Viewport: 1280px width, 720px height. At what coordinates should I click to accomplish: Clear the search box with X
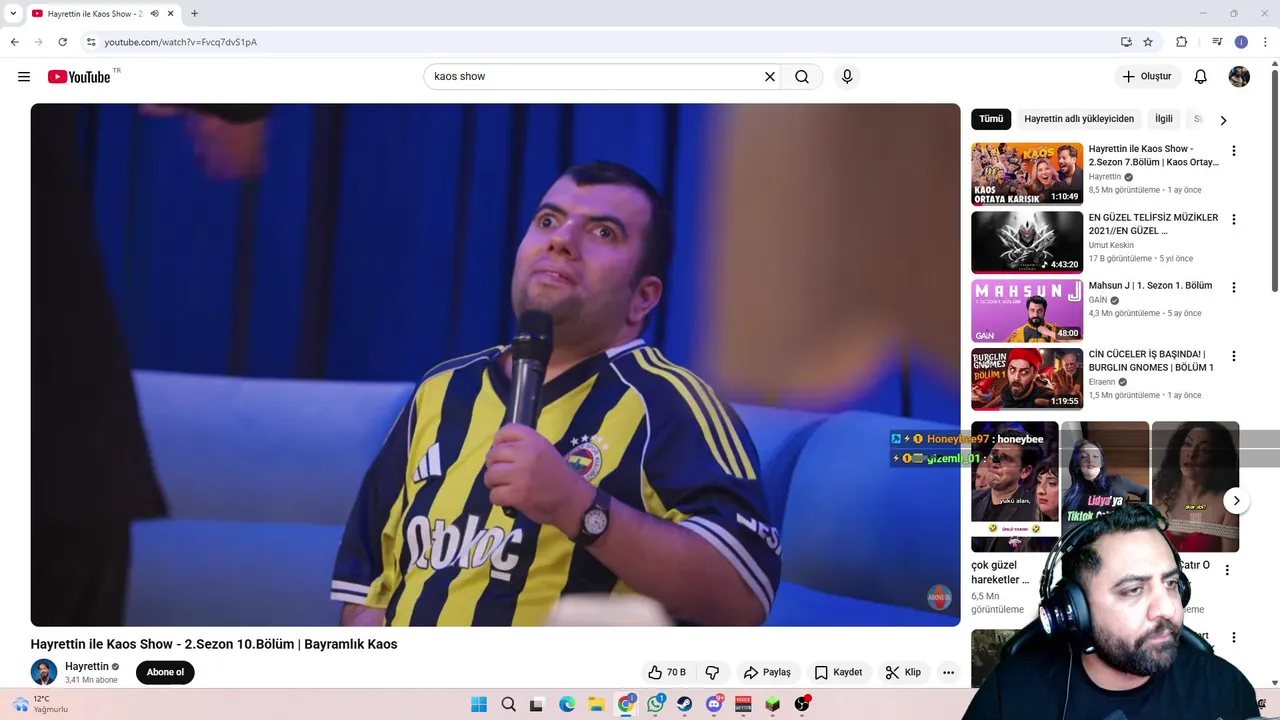pos(770,77)
